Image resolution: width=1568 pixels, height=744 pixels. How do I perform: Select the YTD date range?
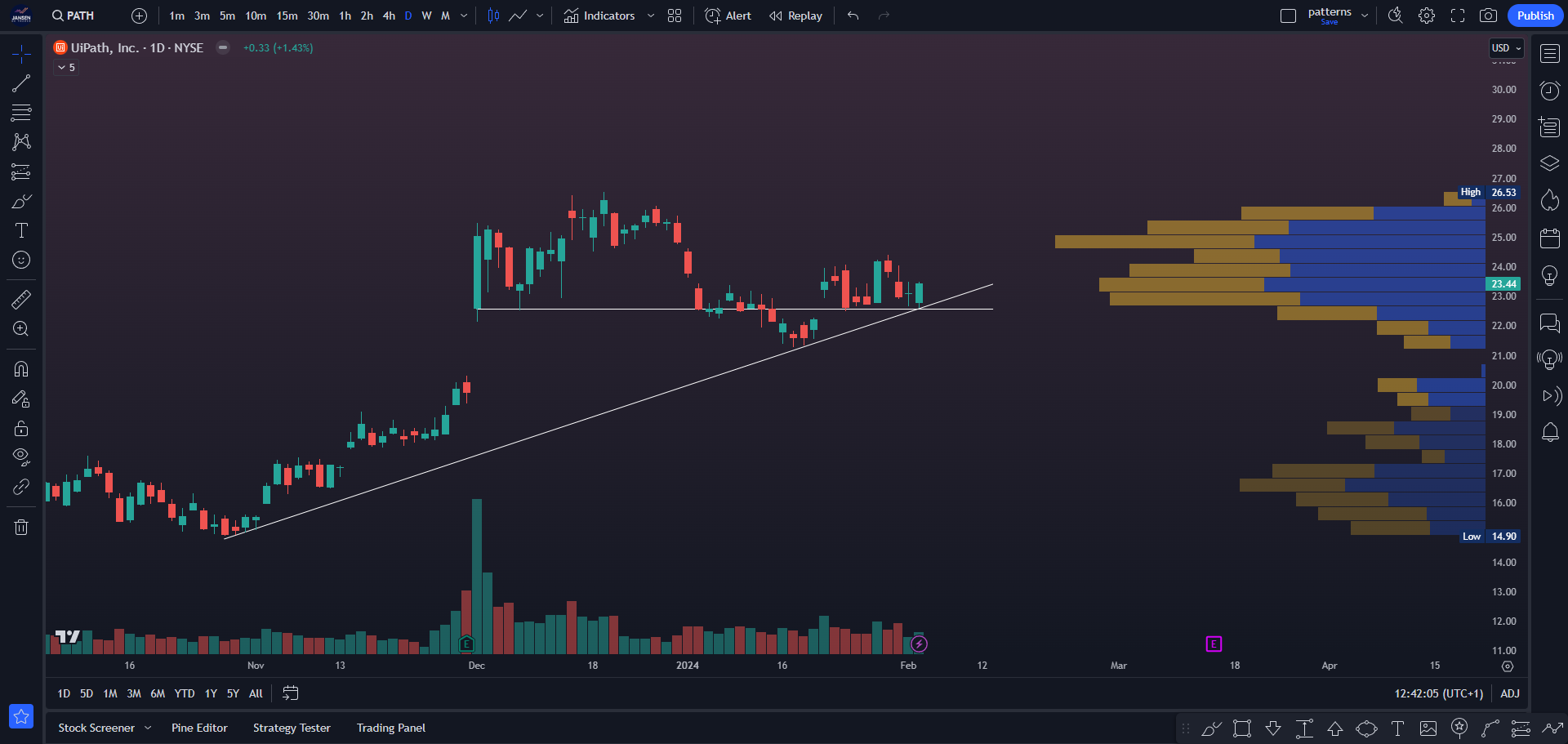[x=185, y=693]
